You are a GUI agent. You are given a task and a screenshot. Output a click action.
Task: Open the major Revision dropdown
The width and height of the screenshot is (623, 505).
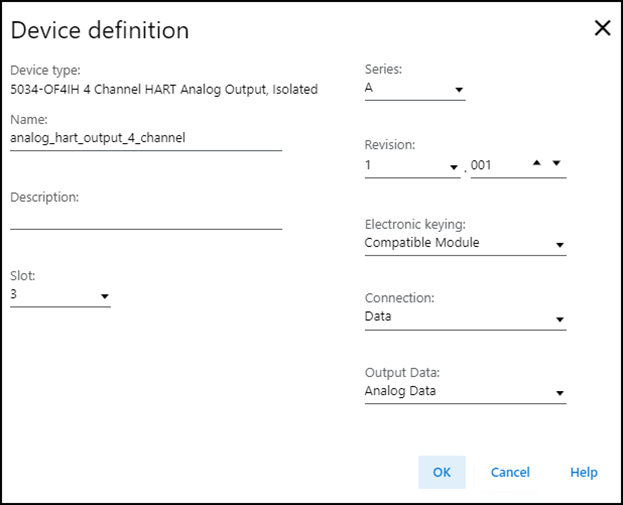tap(454, 166)
